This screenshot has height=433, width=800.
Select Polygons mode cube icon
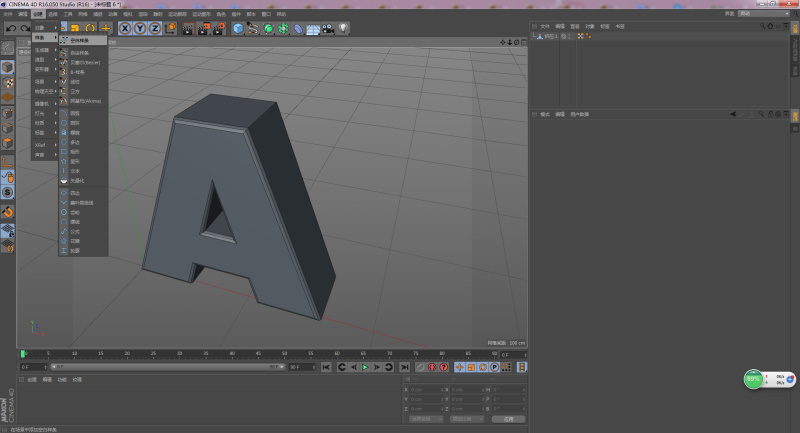[x=7, y=143]
